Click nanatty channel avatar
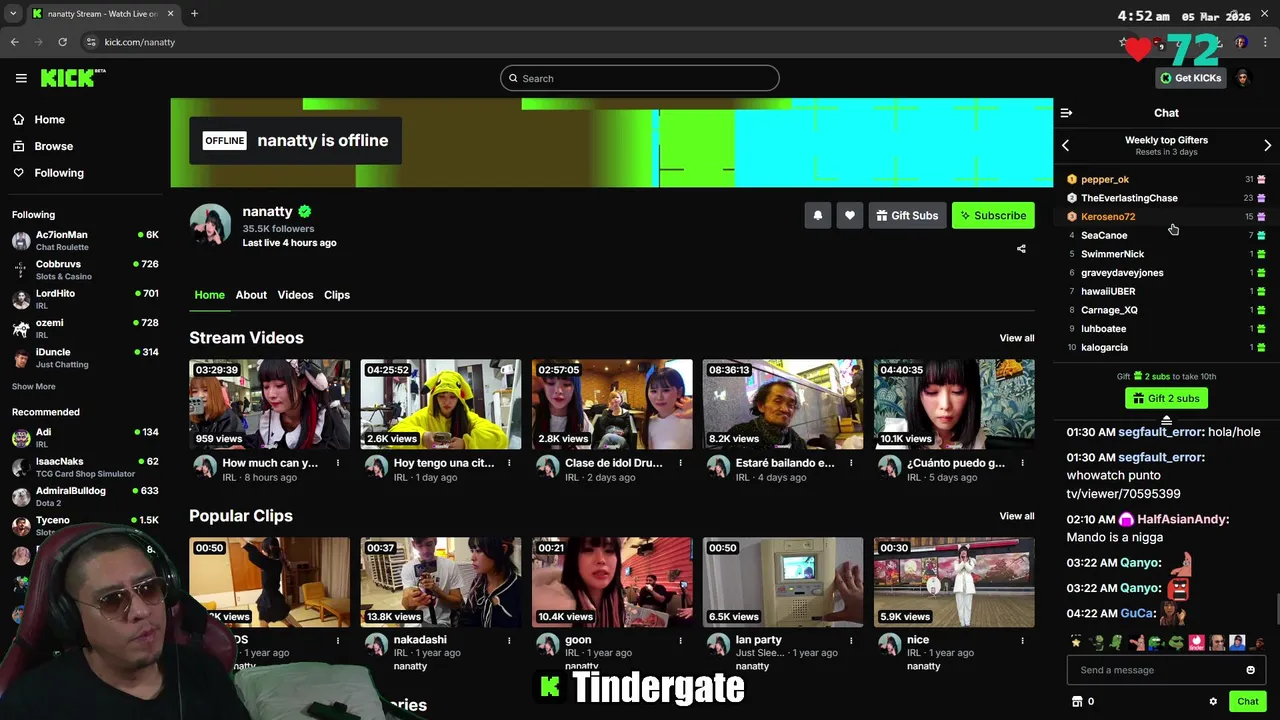This screenshot has height=720, width=1280. point(211,225)
